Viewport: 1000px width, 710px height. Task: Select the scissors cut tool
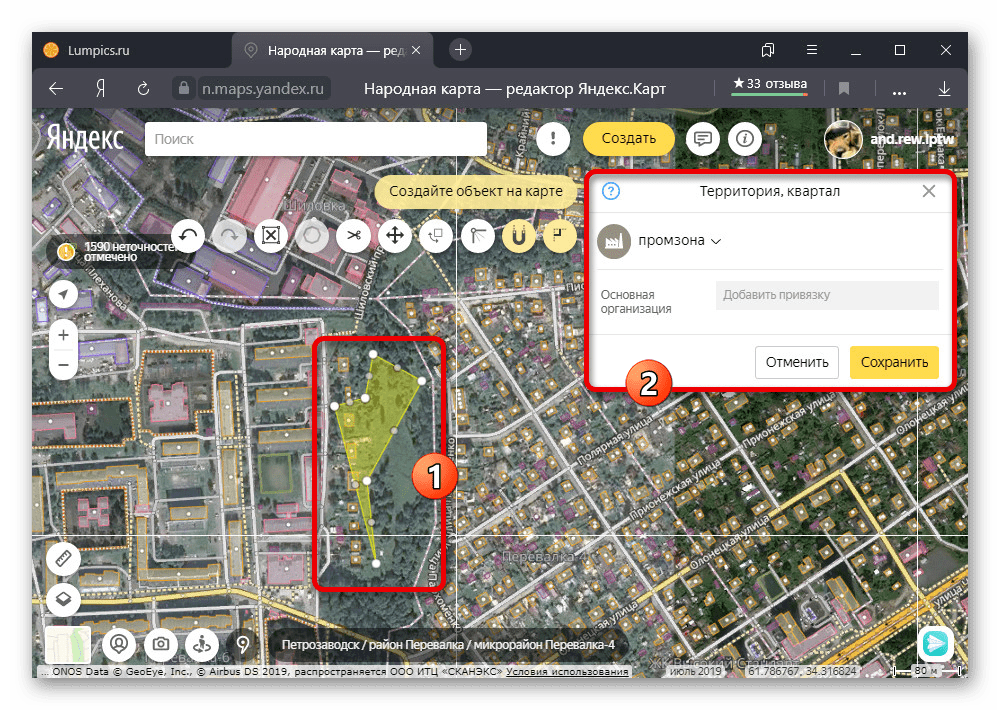pos(353,236)
